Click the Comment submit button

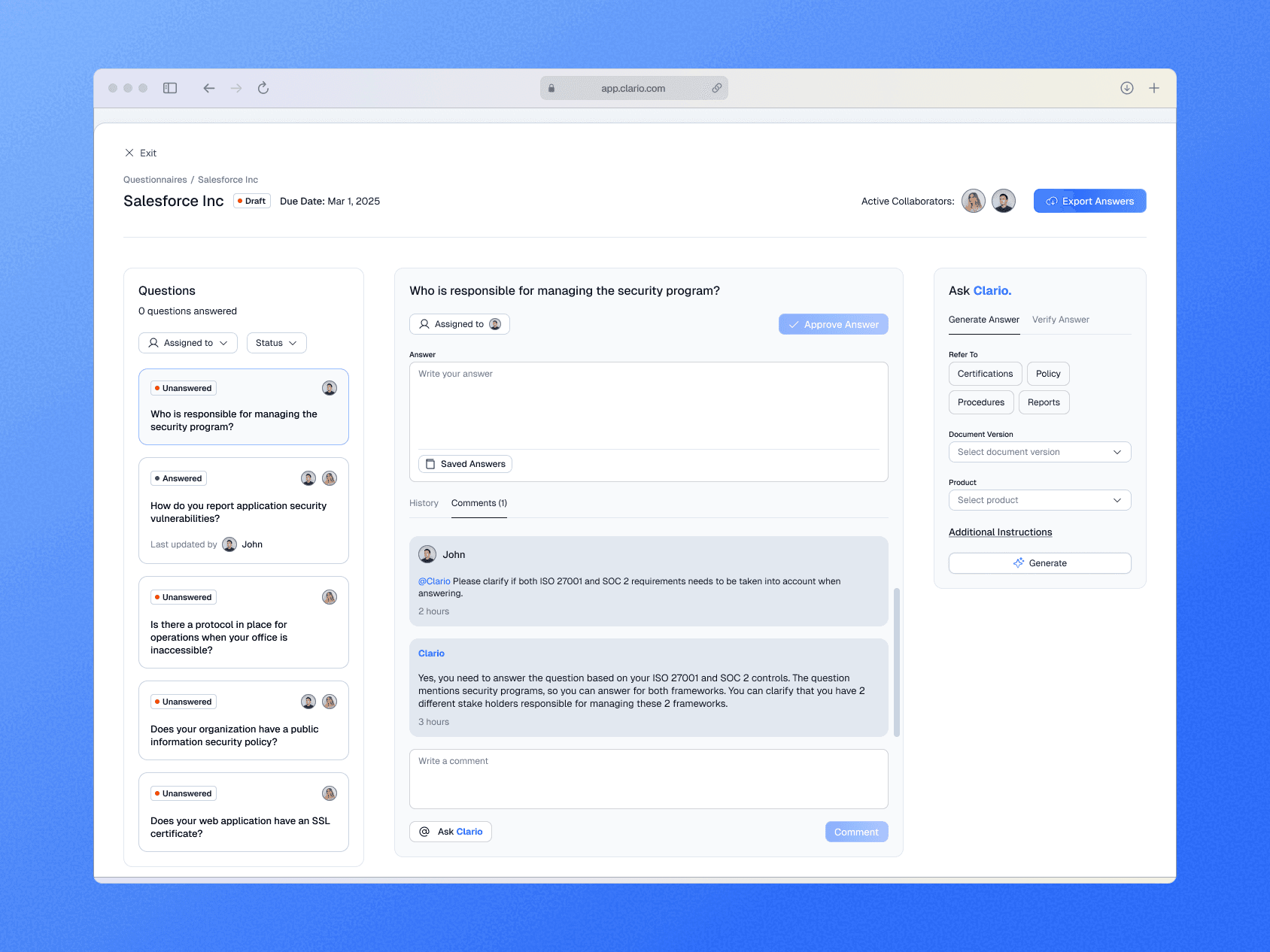(x=857, y=832)
